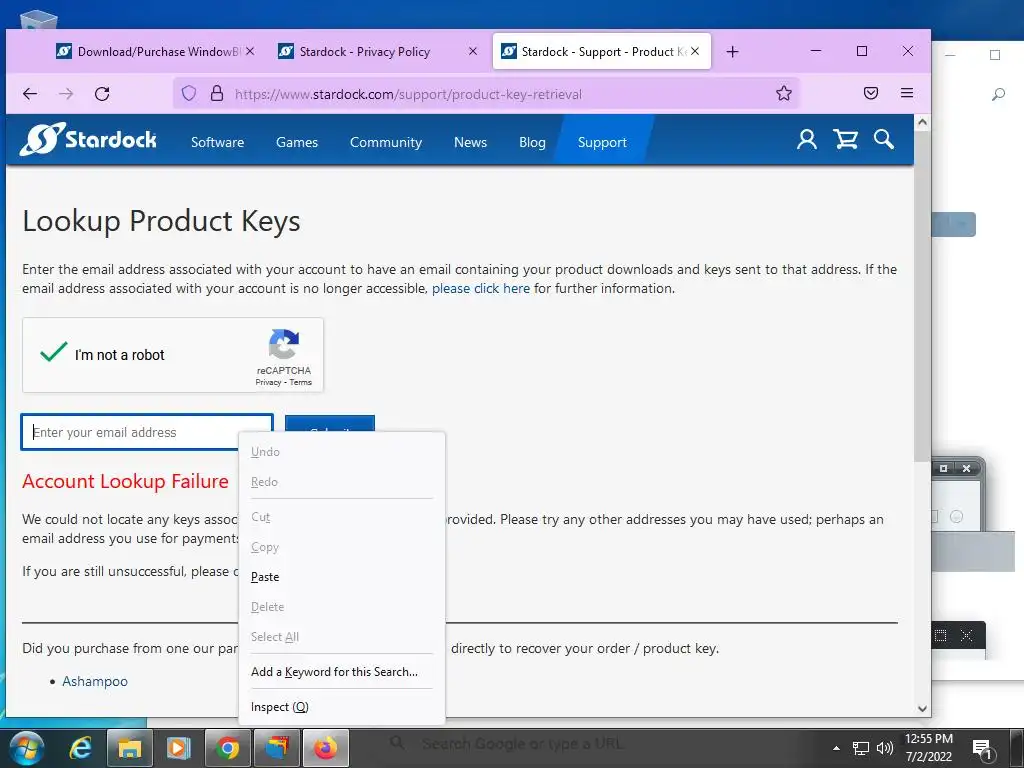1024x768 pixels.
Task: Click the forward navigation arrow
Action: (66, 94)
